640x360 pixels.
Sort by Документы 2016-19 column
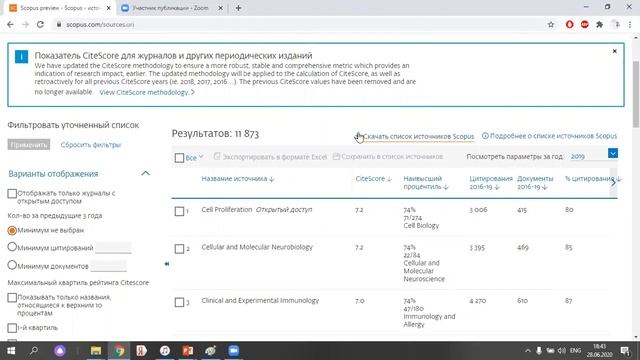[x=535, y=182]
